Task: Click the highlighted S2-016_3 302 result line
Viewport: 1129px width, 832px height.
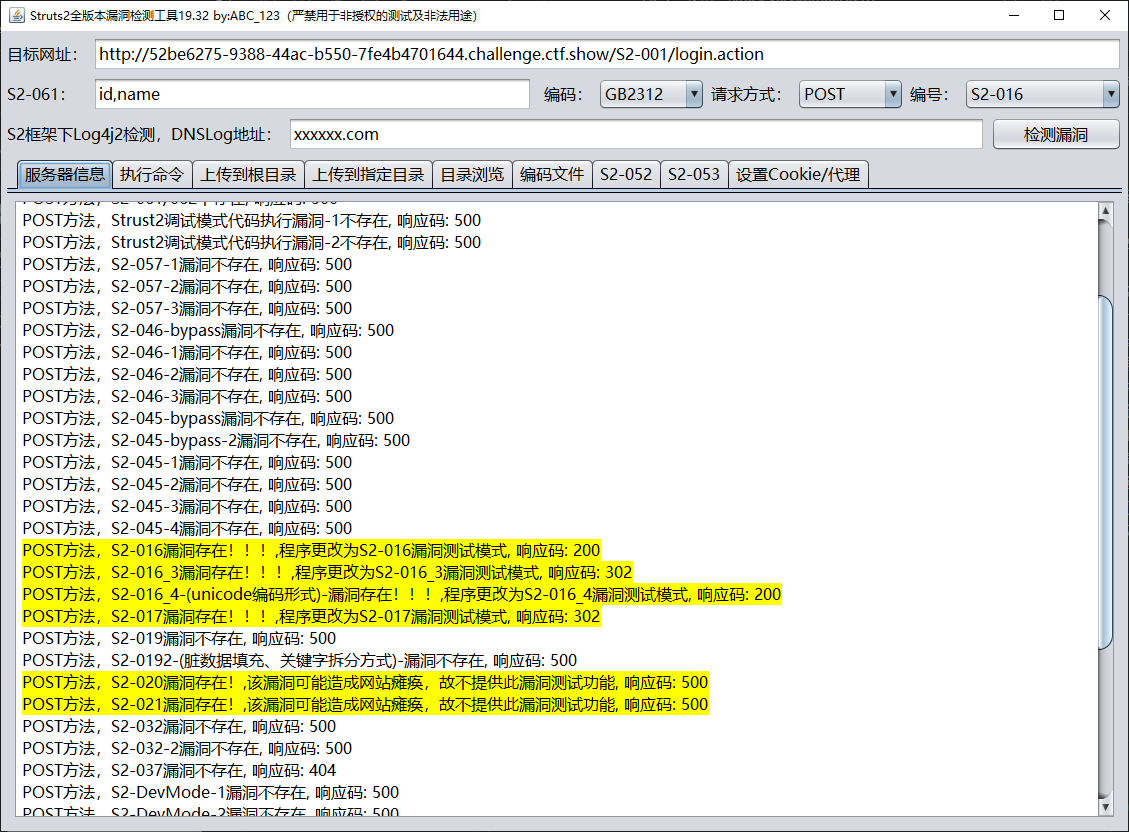Action: coord(328,573)
